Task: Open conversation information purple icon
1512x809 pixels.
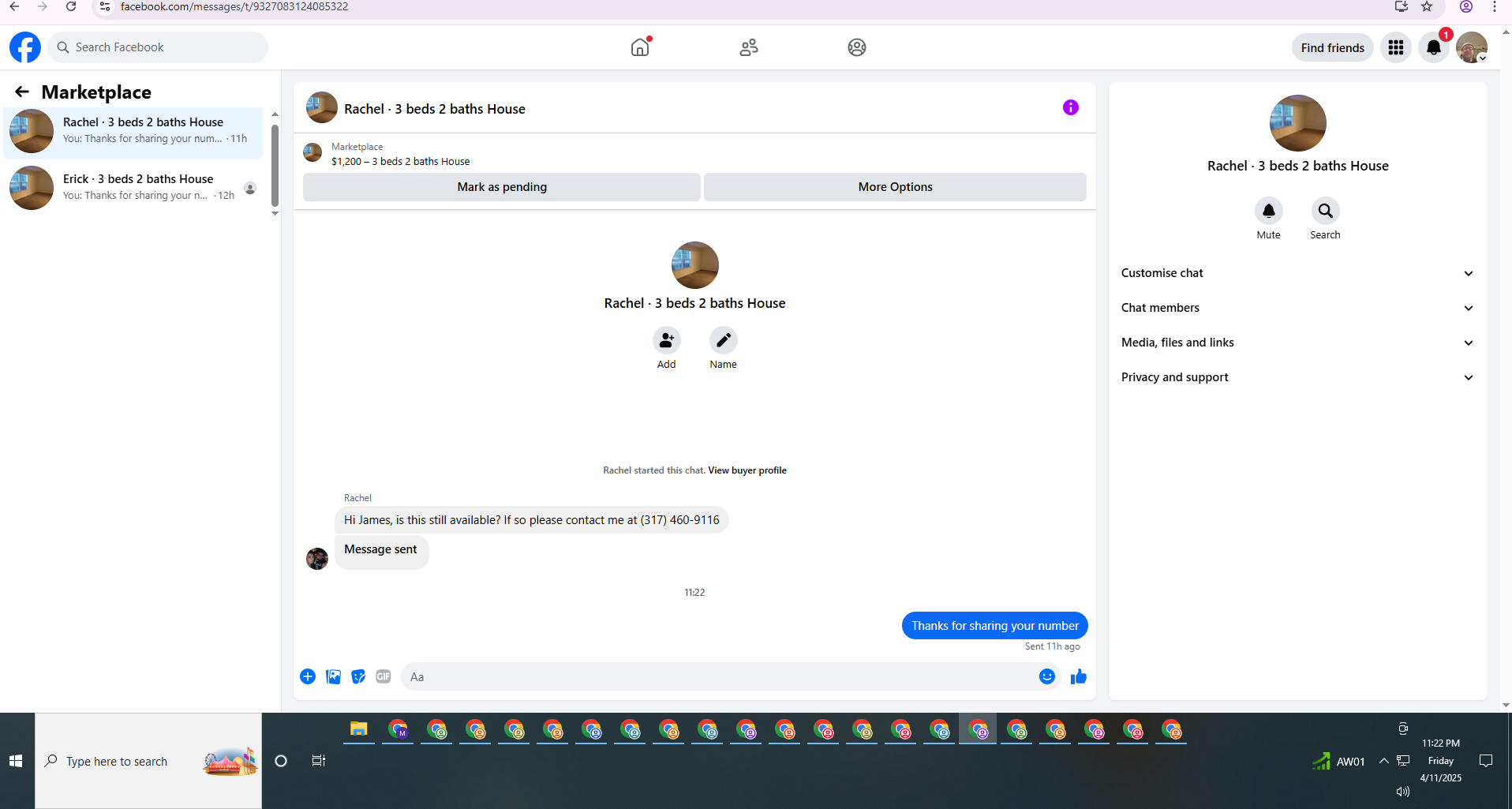Action: [1071, 107]
